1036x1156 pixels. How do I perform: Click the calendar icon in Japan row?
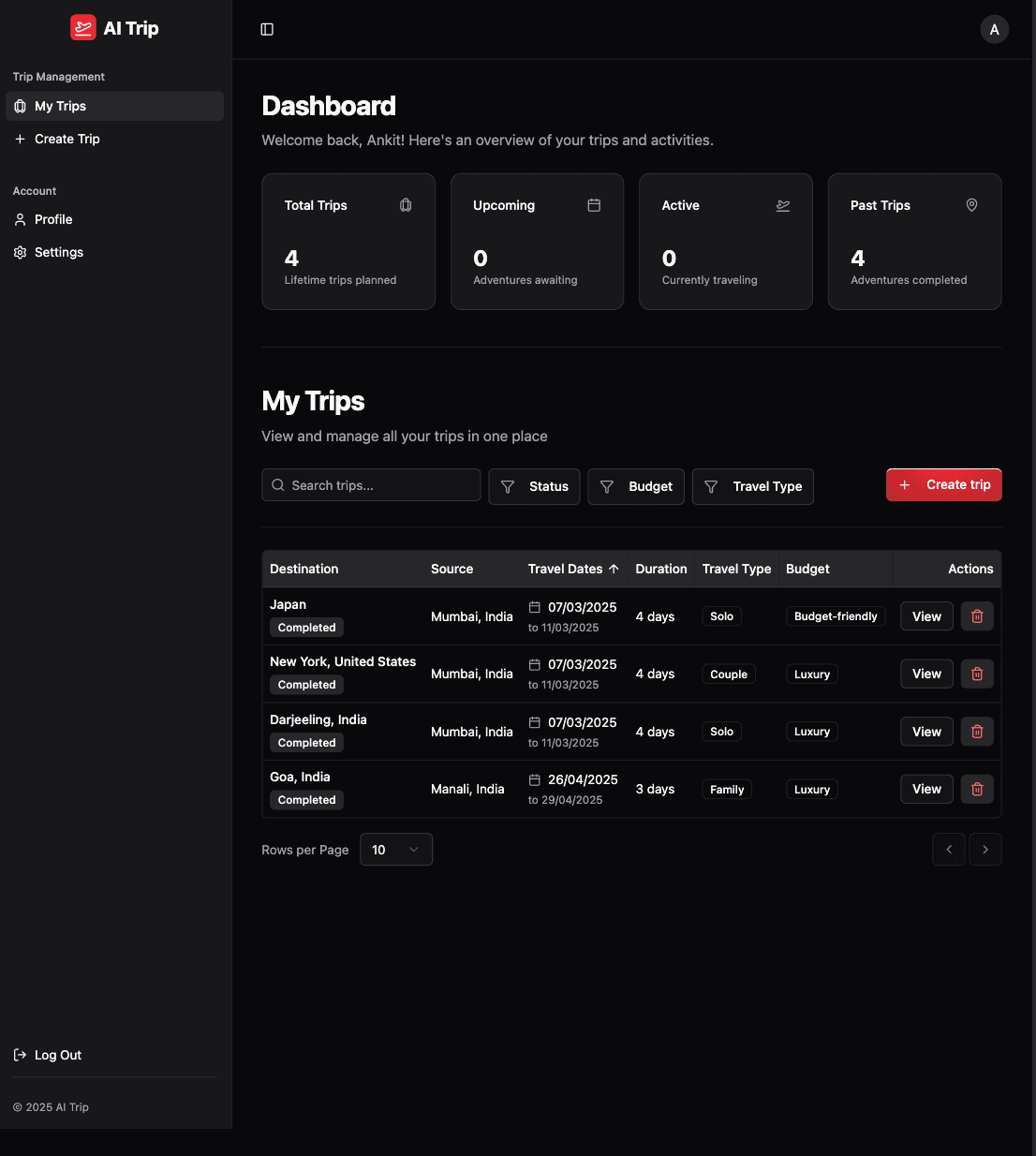point(535,607)
